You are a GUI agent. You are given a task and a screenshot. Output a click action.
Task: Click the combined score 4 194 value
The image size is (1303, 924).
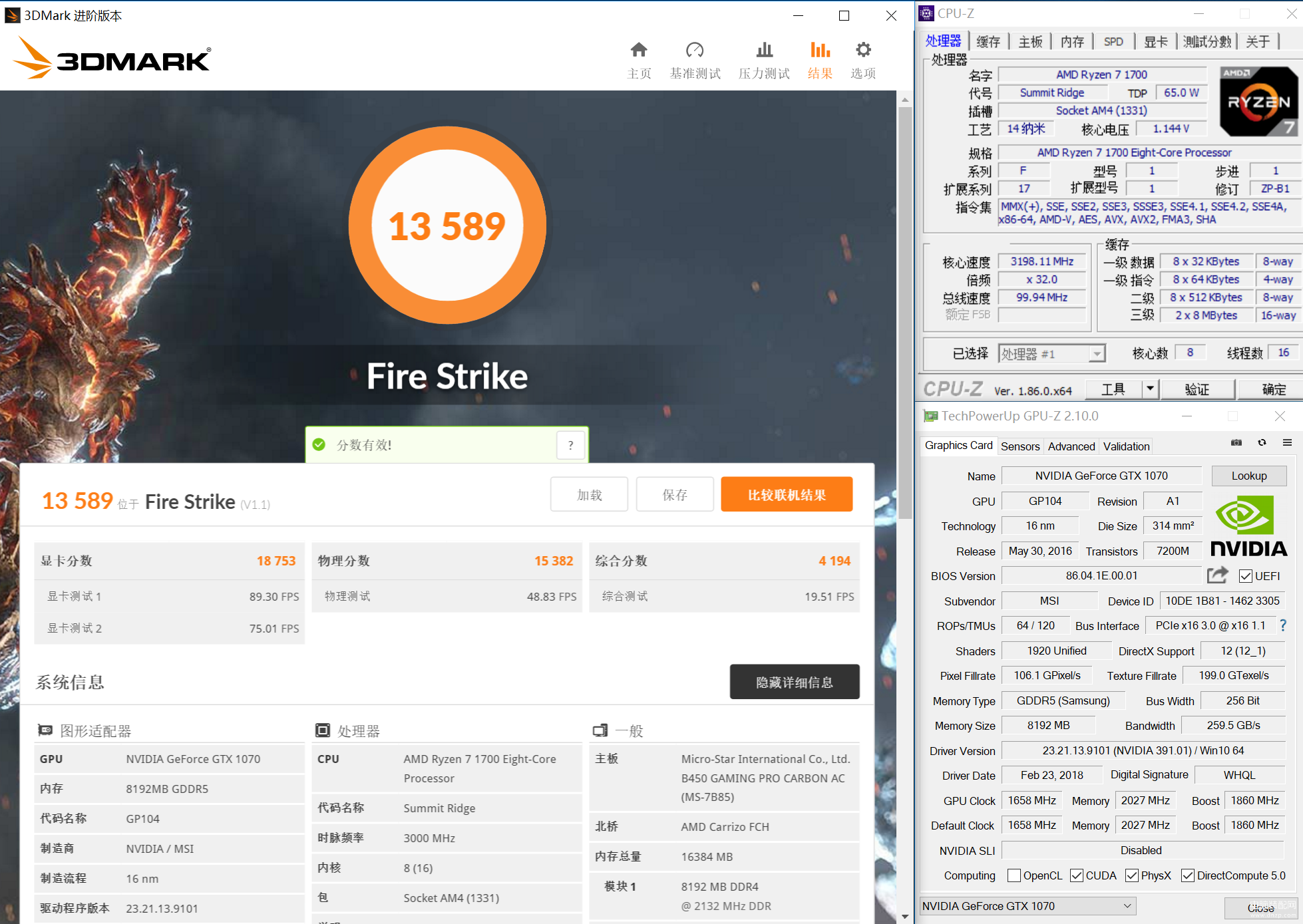click(x=835, y=561)
